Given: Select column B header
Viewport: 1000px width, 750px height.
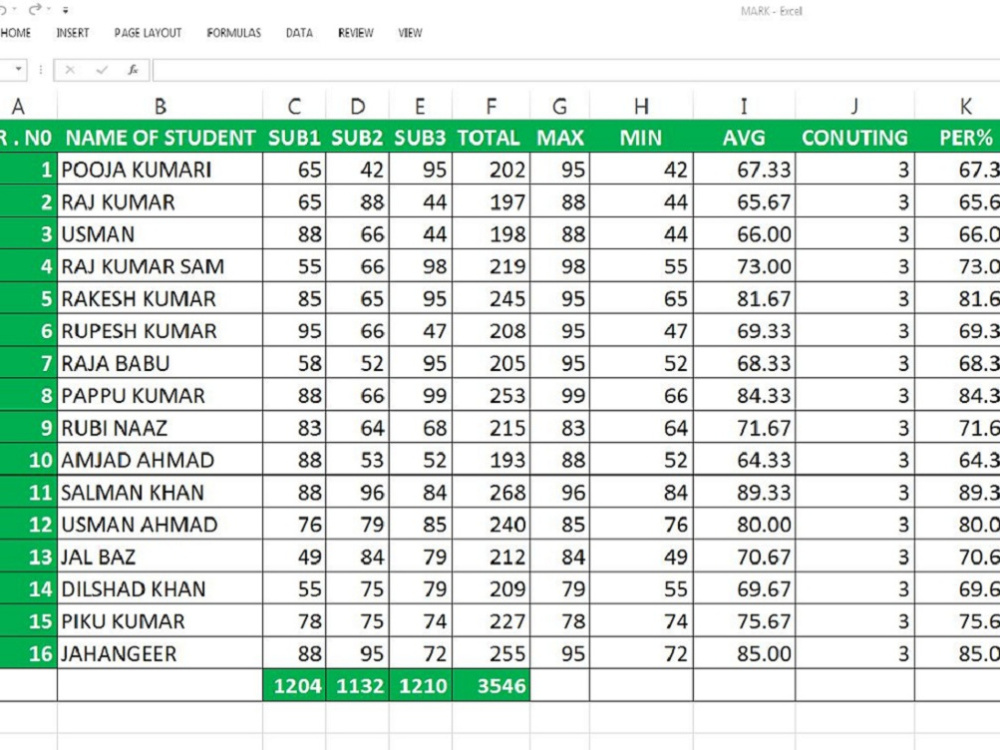Looking at the screenshot, I should [160, 106].
